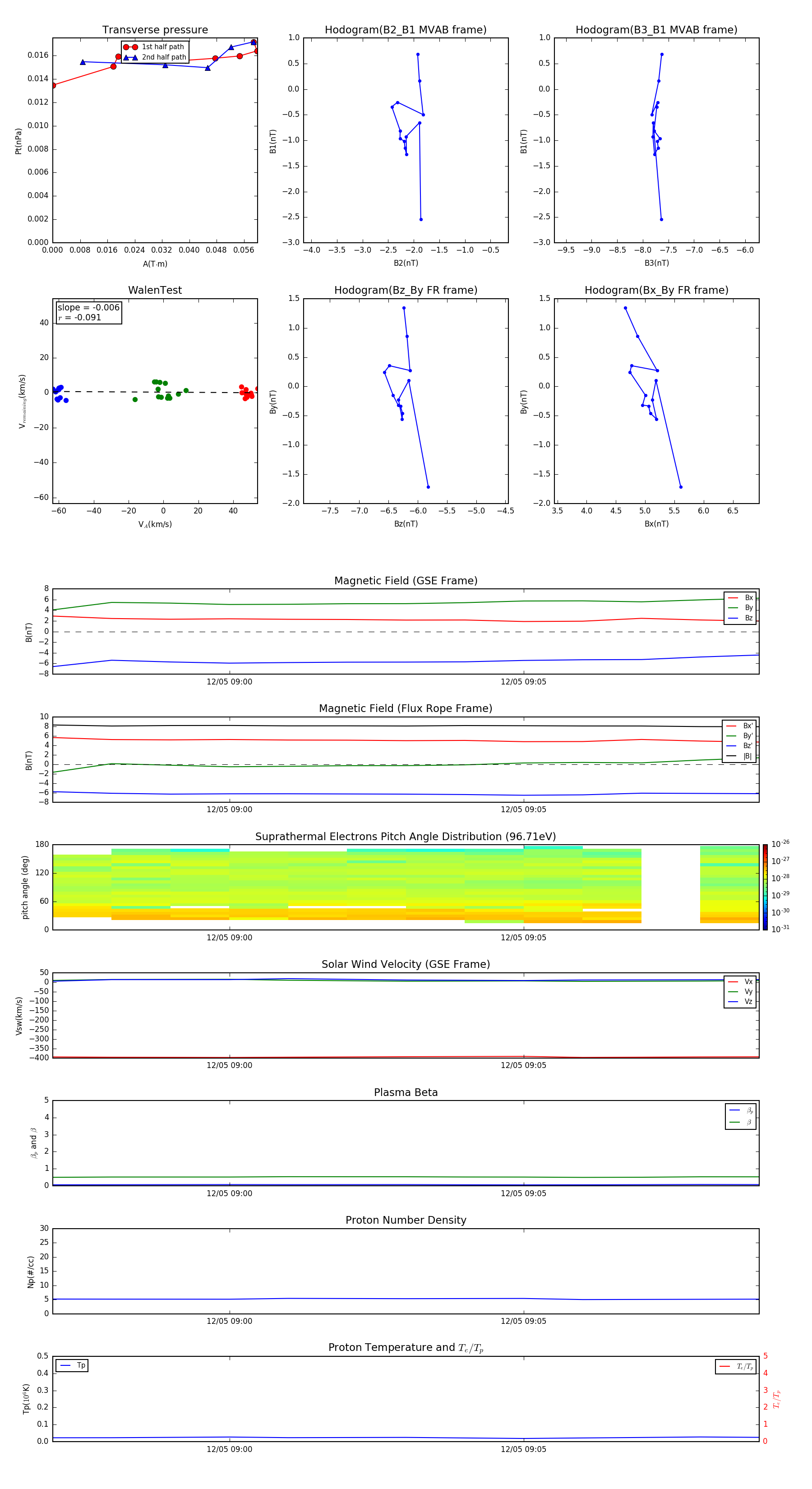Click the Suprathermal Electrons Pitch Angle title
The image size is (812, 1489).
tap(406, 837)
